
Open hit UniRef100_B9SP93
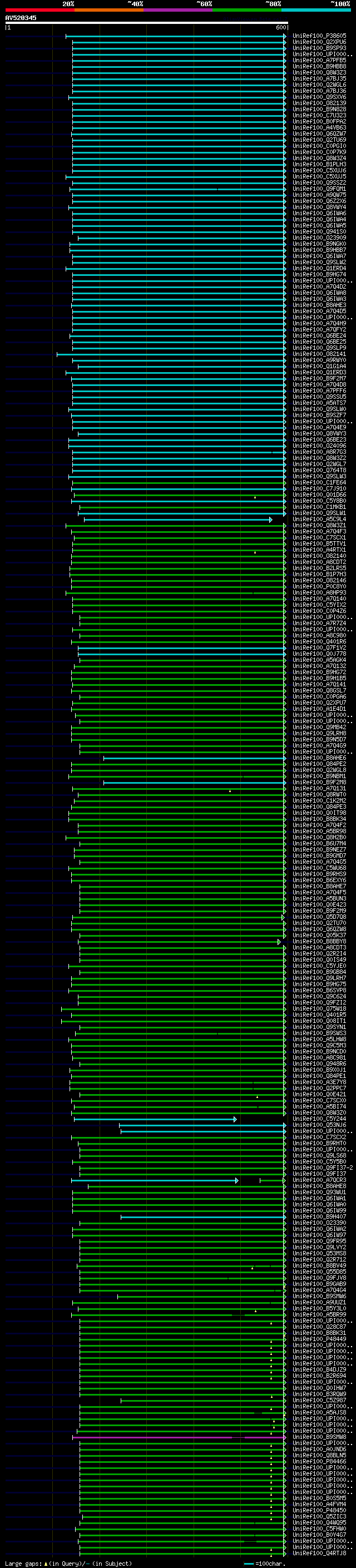tap(319, 48)
